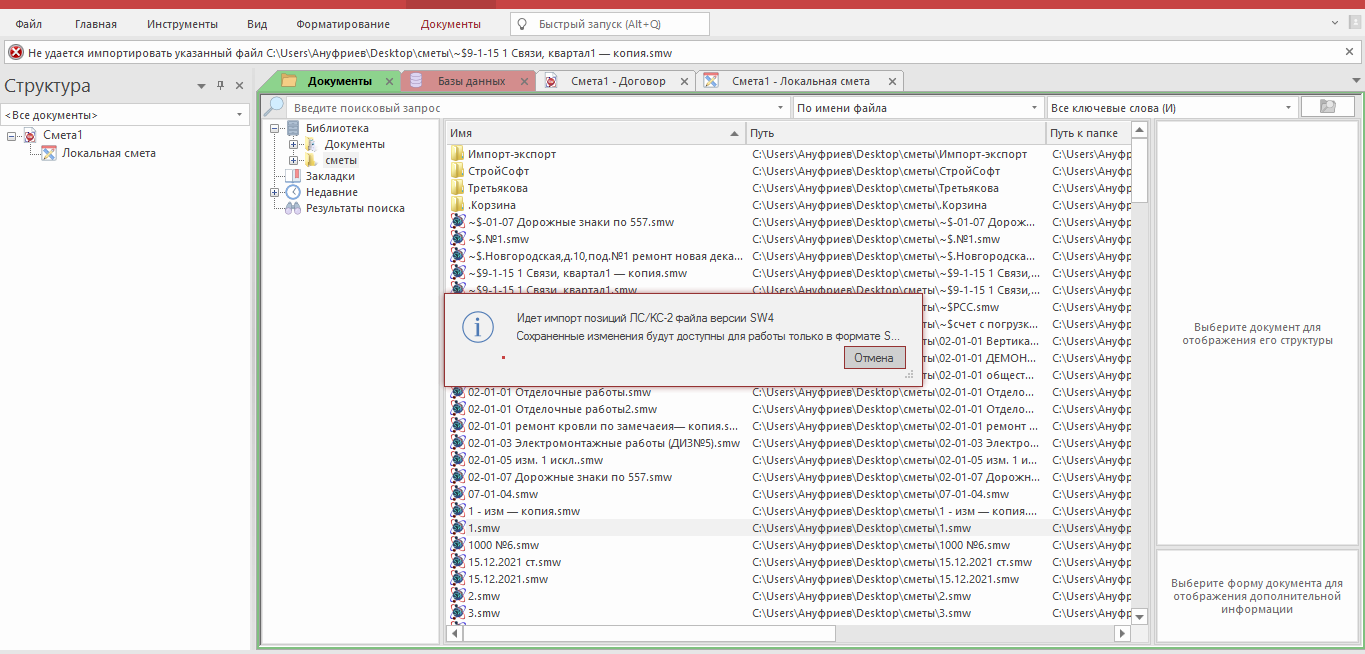1365x654 pixels.
Task: Open the user account icon in ribbon corner
Action: point(1355,23)
